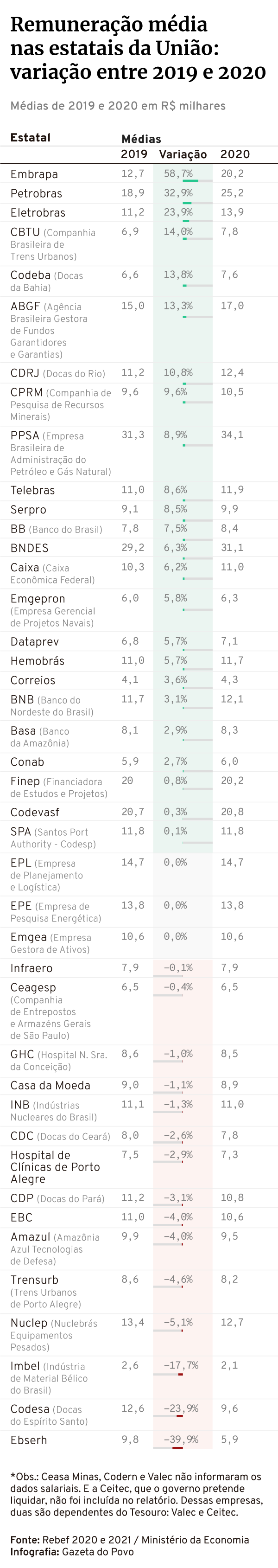Click the Telebras company name

point(32,490)
